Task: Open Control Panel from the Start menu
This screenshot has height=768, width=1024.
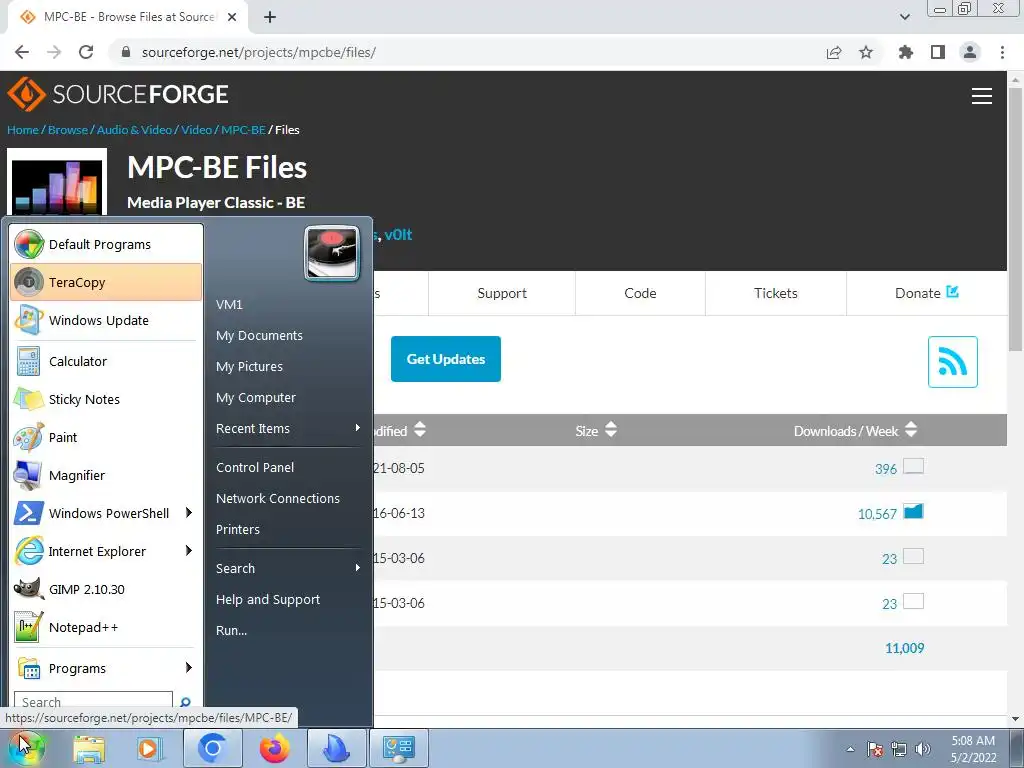Action: [255, 467]
